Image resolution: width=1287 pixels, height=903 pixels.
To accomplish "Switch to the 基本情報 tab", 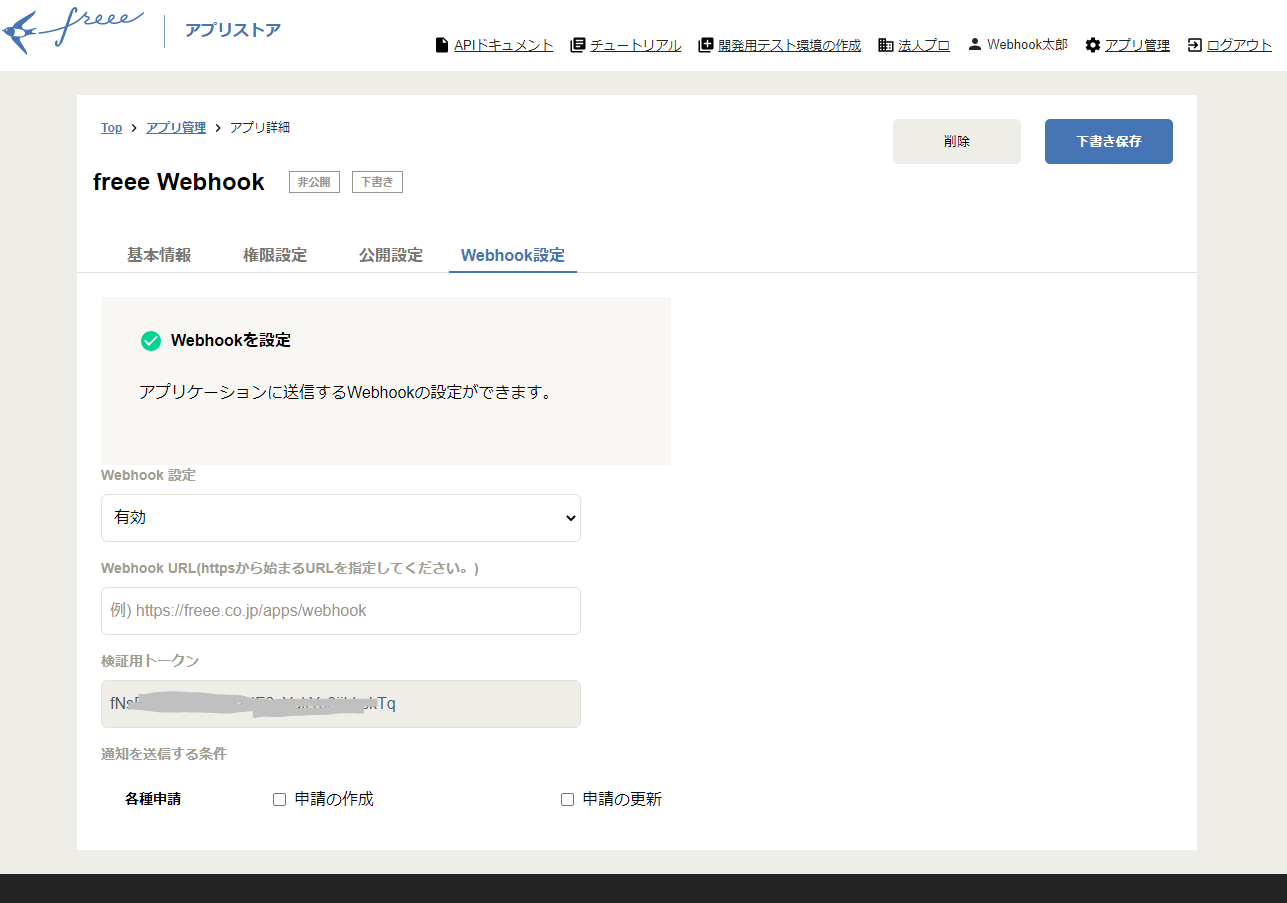I will [159, 255].
